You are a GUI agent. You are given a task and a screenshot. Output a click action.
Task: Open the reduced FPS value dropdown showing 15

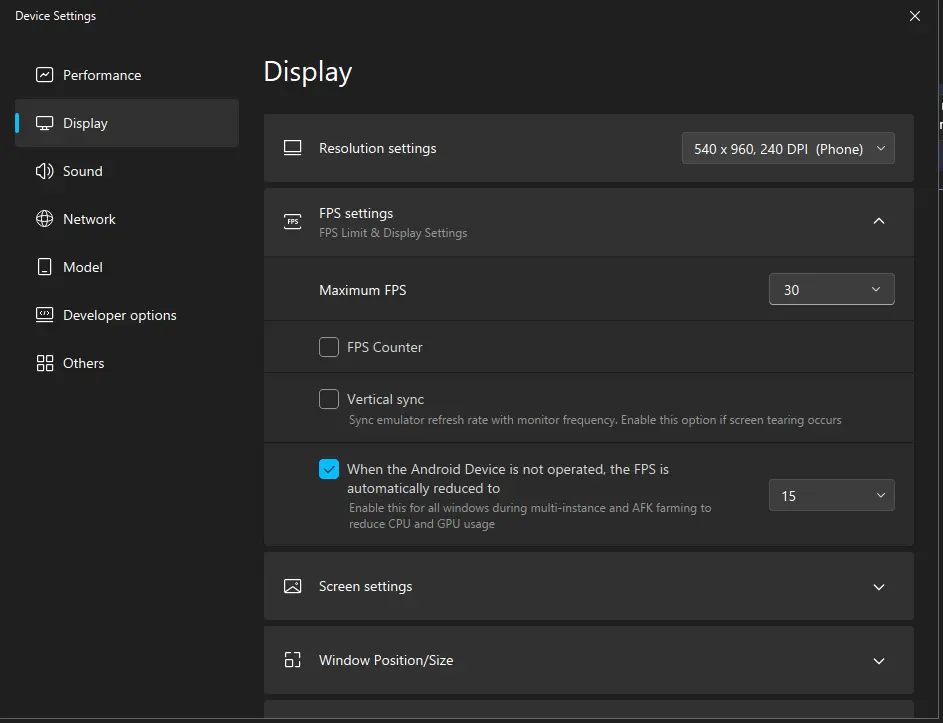831,495
